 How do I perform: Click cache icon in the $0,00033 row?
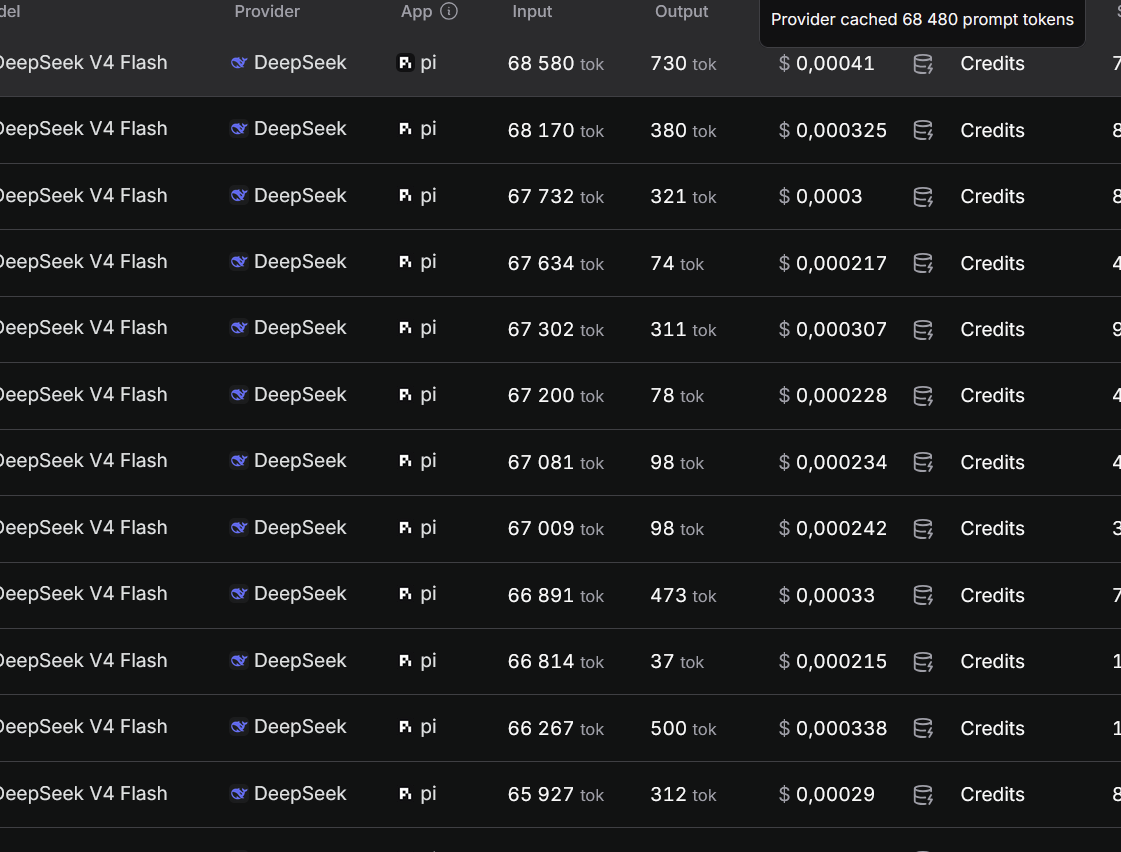[x=923, y=595]
